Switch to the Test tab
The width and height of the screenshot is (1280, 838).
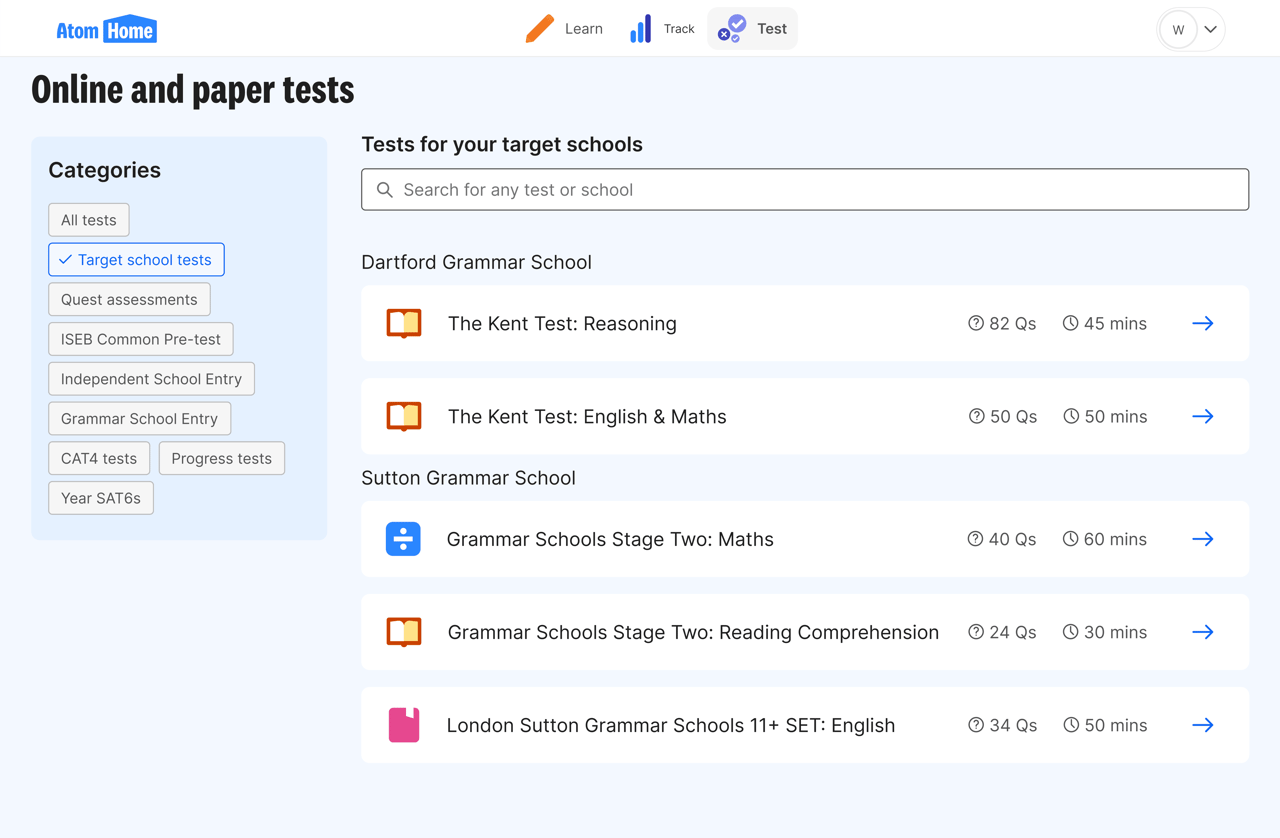click(753, 29)
